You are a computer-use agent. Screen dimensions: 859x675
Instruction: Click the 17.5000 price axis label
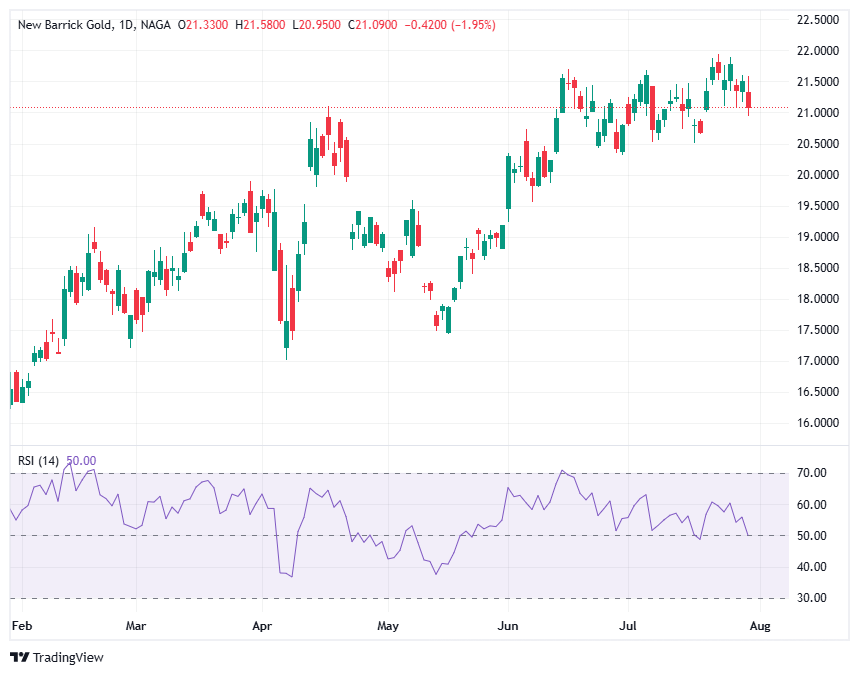(x=817, y=330)
